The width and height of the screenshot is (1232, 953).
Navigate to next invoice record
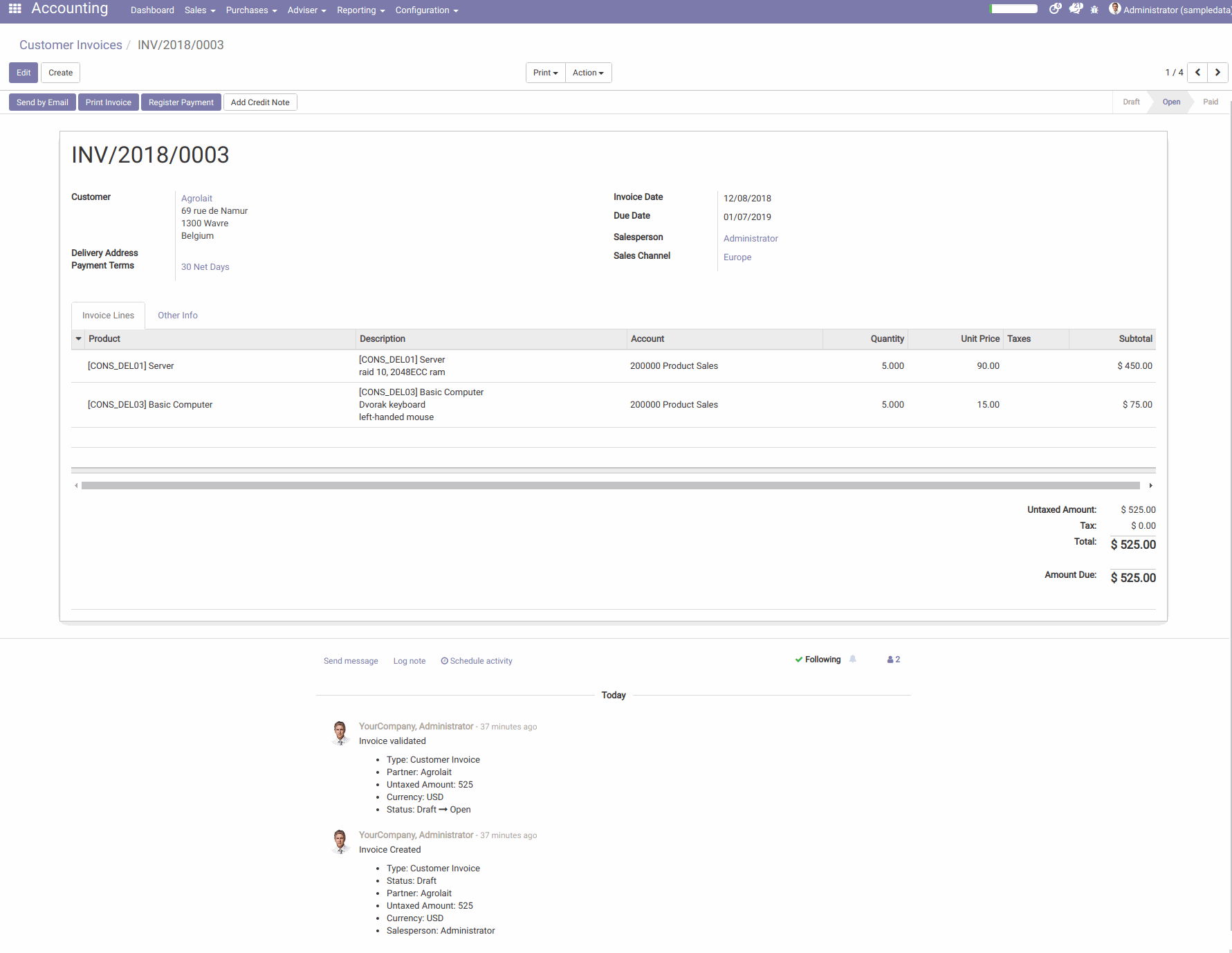[1217, 73]
